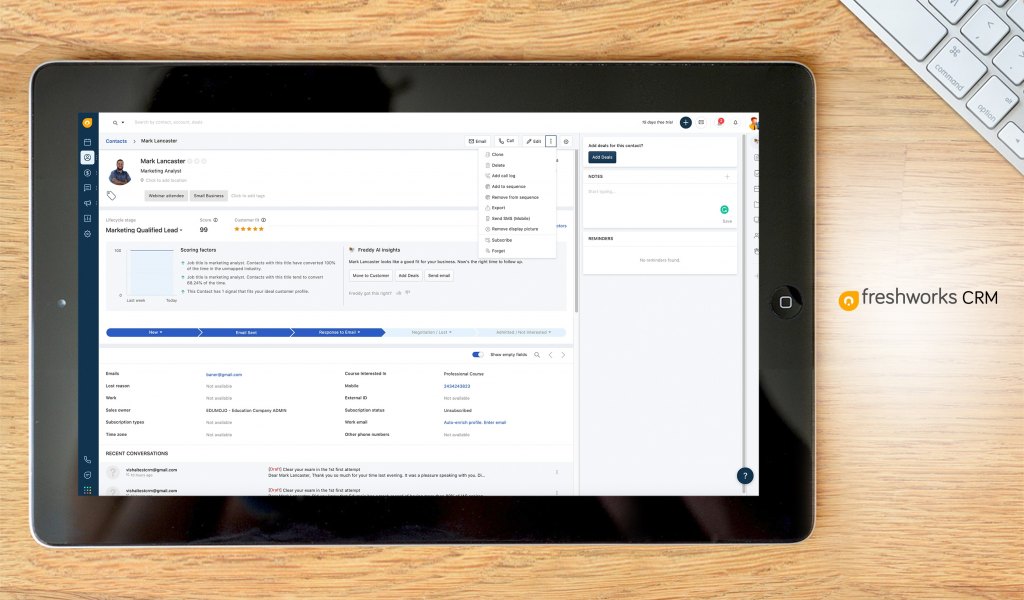Click the fifth star in the customer rating

261,228
